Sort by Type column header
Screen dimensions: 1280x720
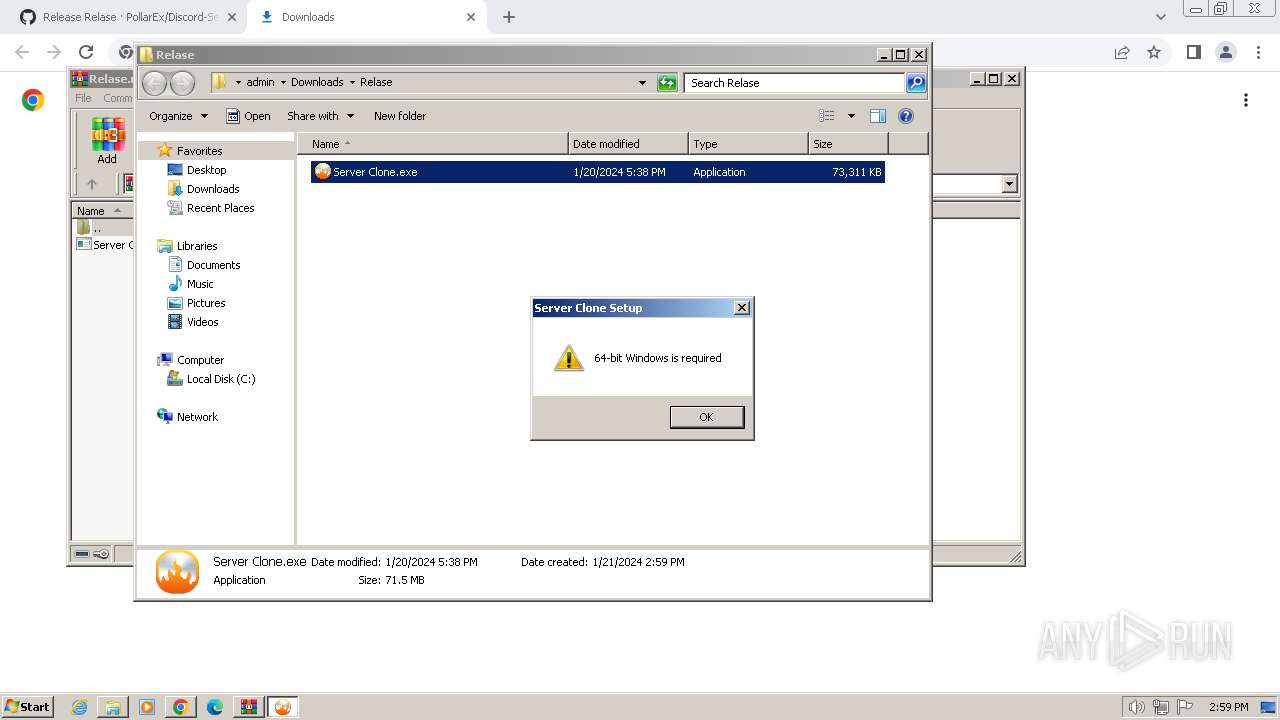pyautogui.click(x=748, y=144)
